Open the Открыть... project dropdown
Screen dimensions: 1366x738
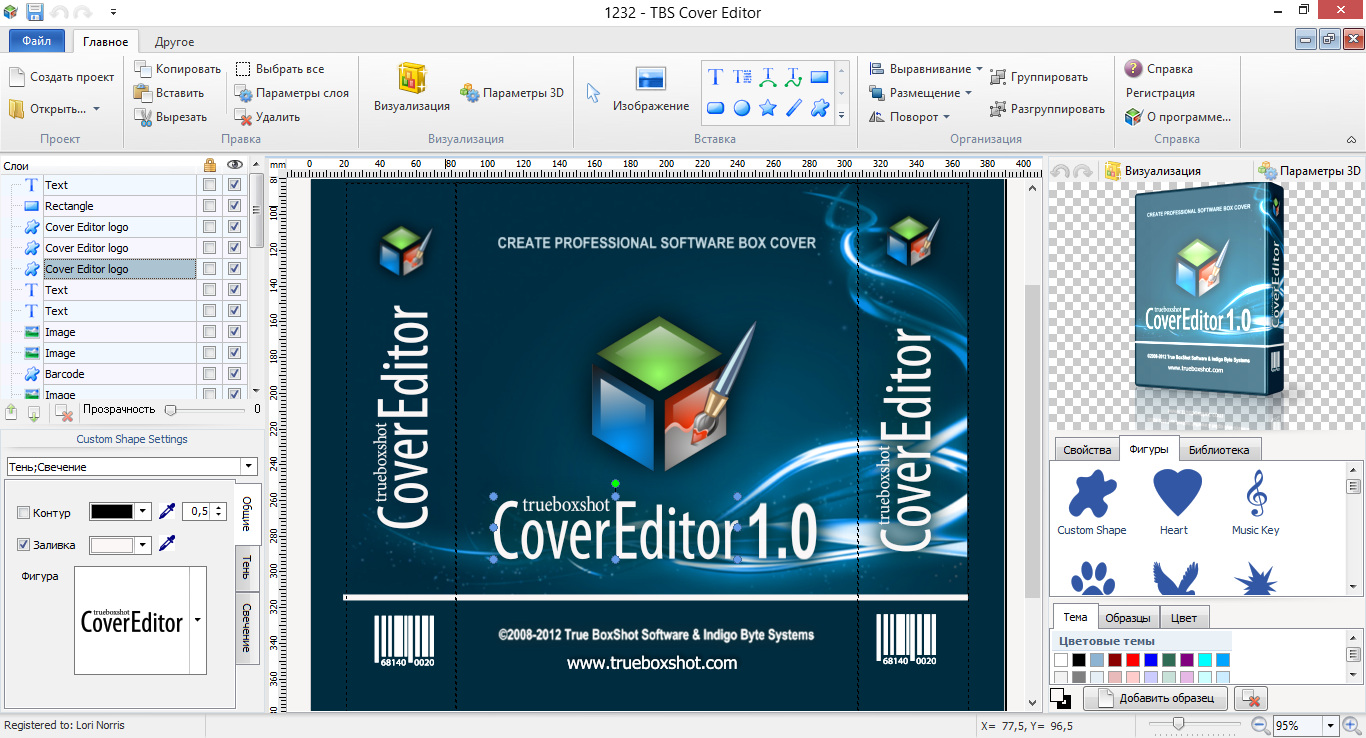96,109
